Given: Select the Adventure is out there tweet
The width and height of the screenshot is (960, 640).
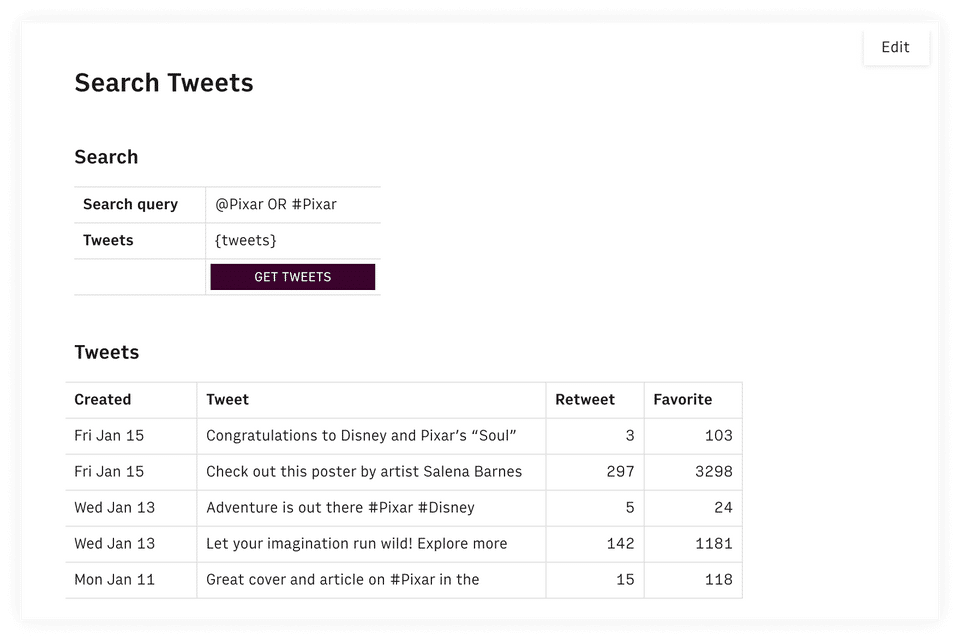Looking at the screenshot, I should (x=340, y=508).
